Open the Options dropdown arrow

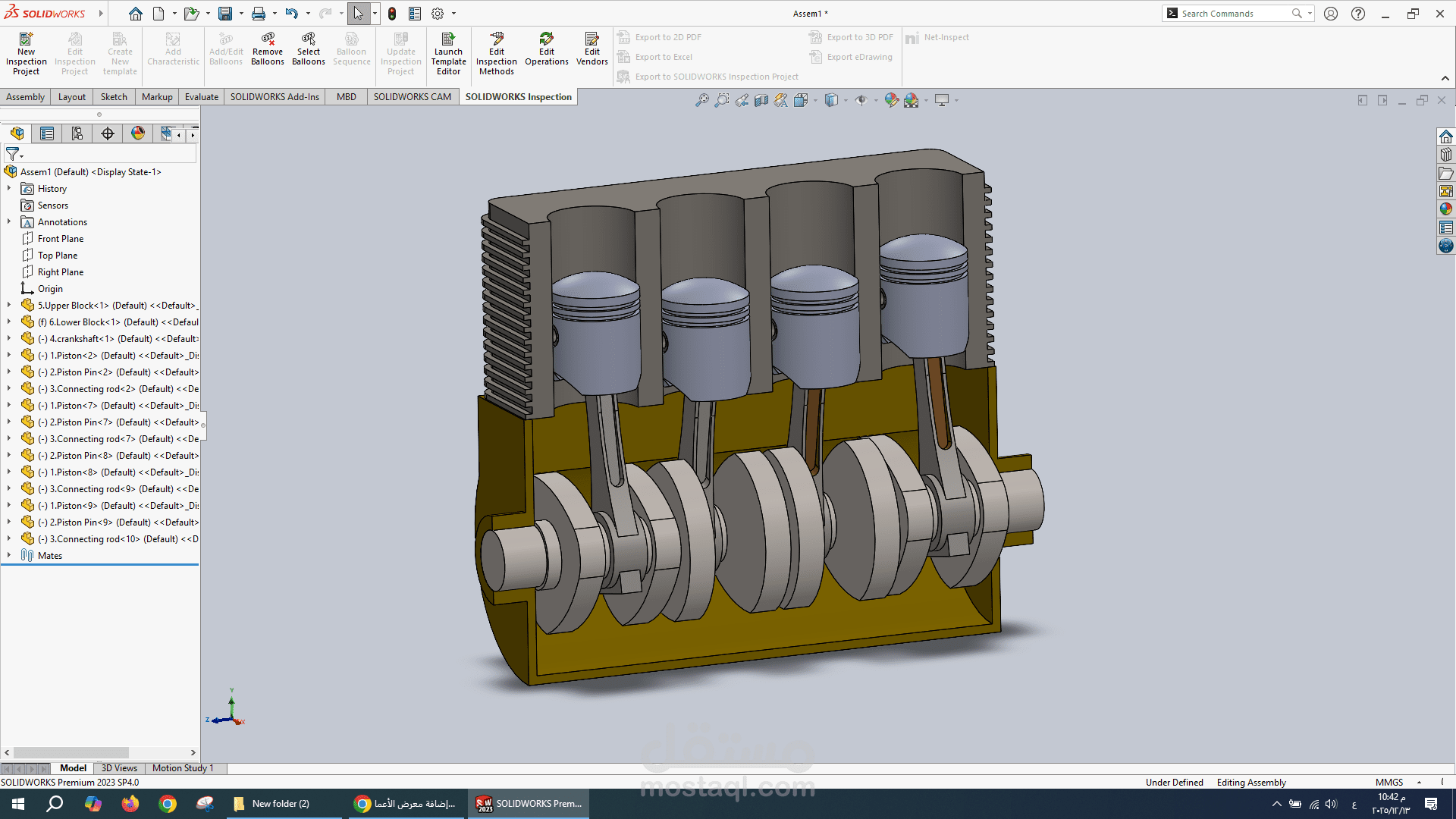pos(453,14)
